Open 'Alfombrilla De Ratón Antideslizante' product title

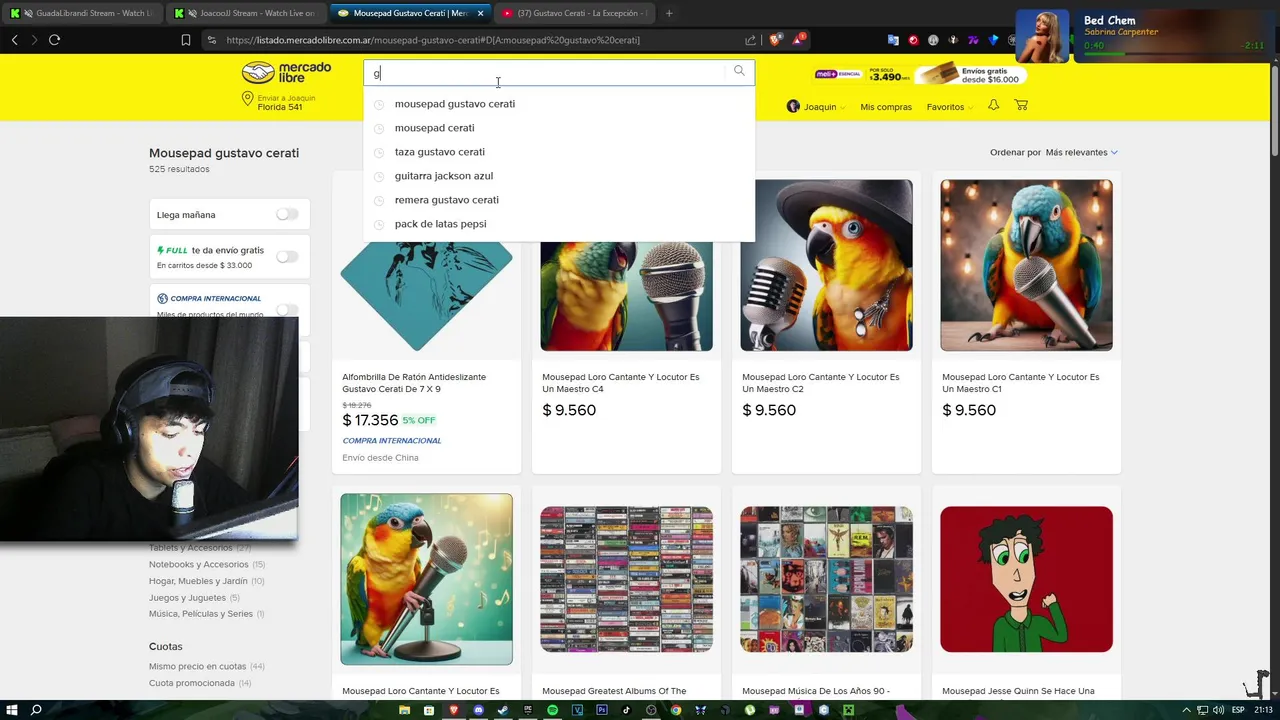pos(414,383)
